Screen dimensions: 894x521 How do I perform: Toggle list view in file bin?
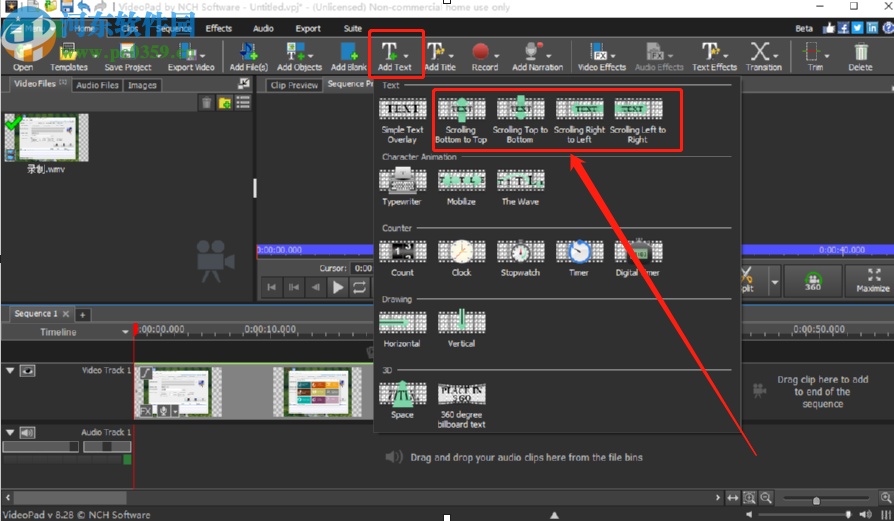tap(243, 103)
